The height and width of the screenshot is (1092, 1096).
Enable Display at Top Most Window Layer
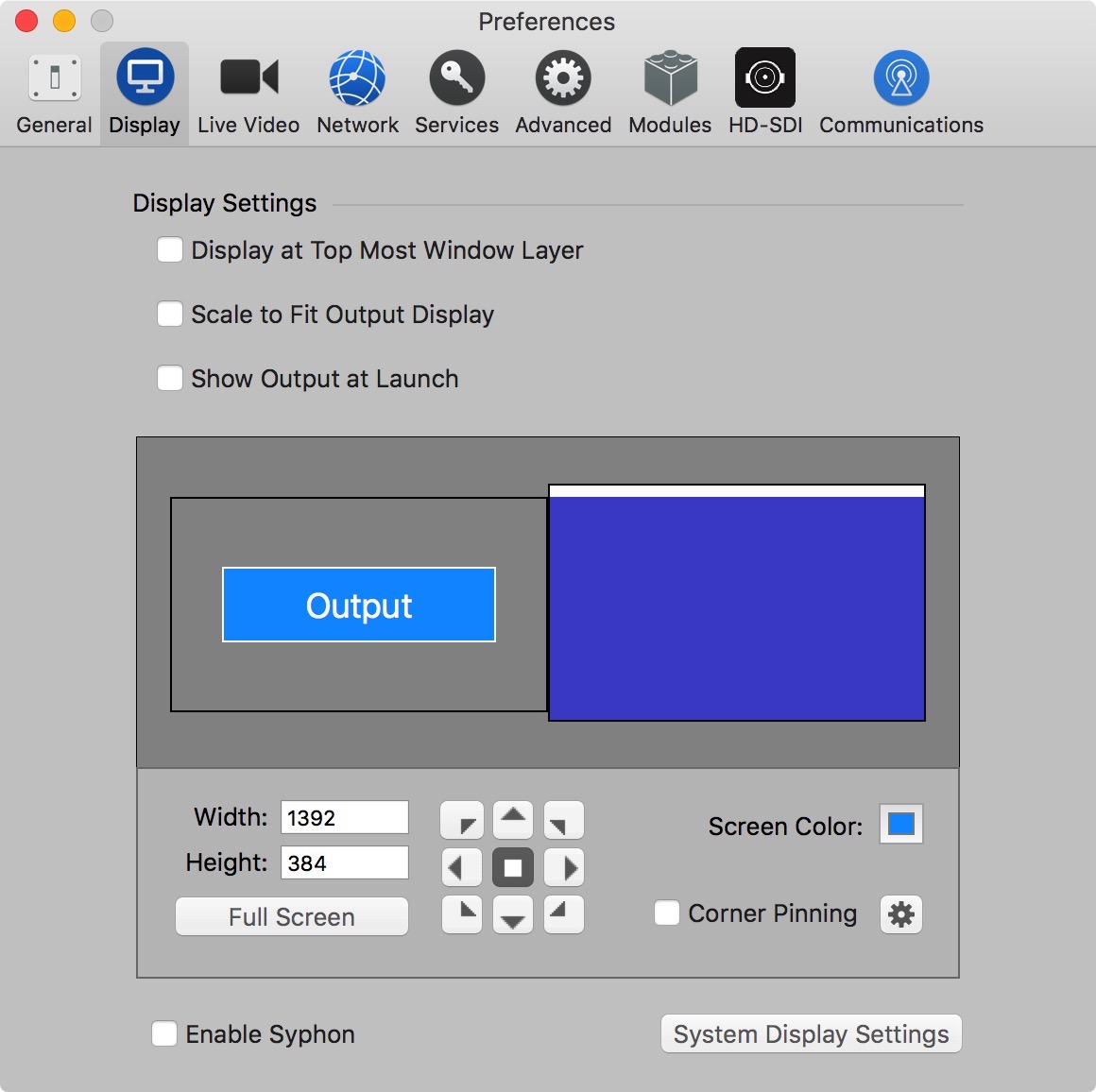point(170,250)
